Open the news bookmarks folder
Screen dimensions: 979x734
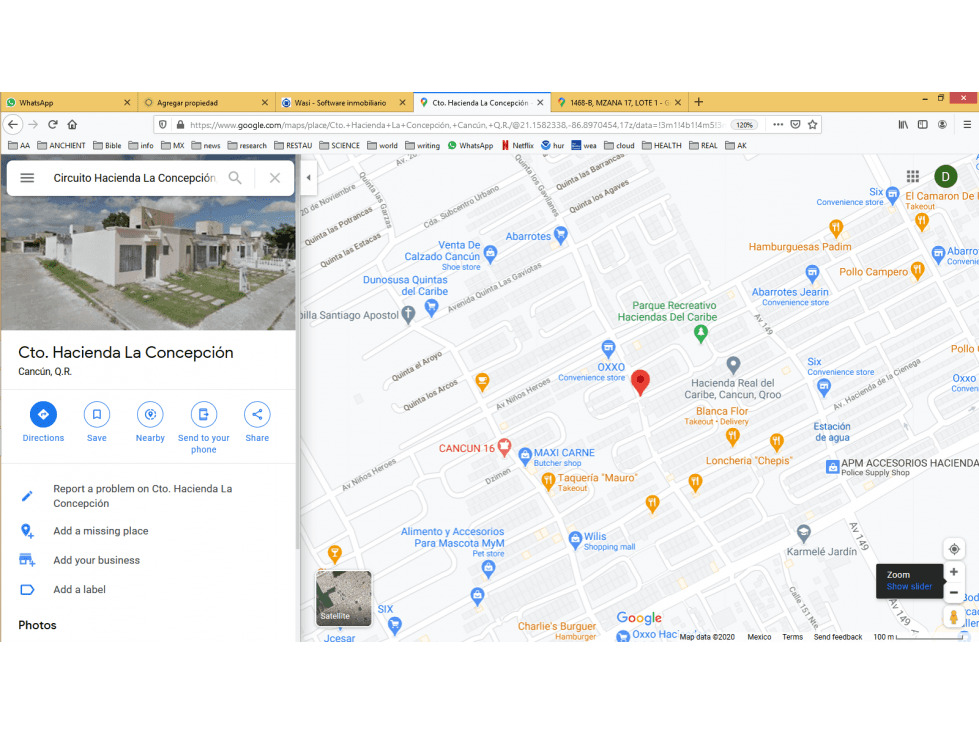coord(206,145)
